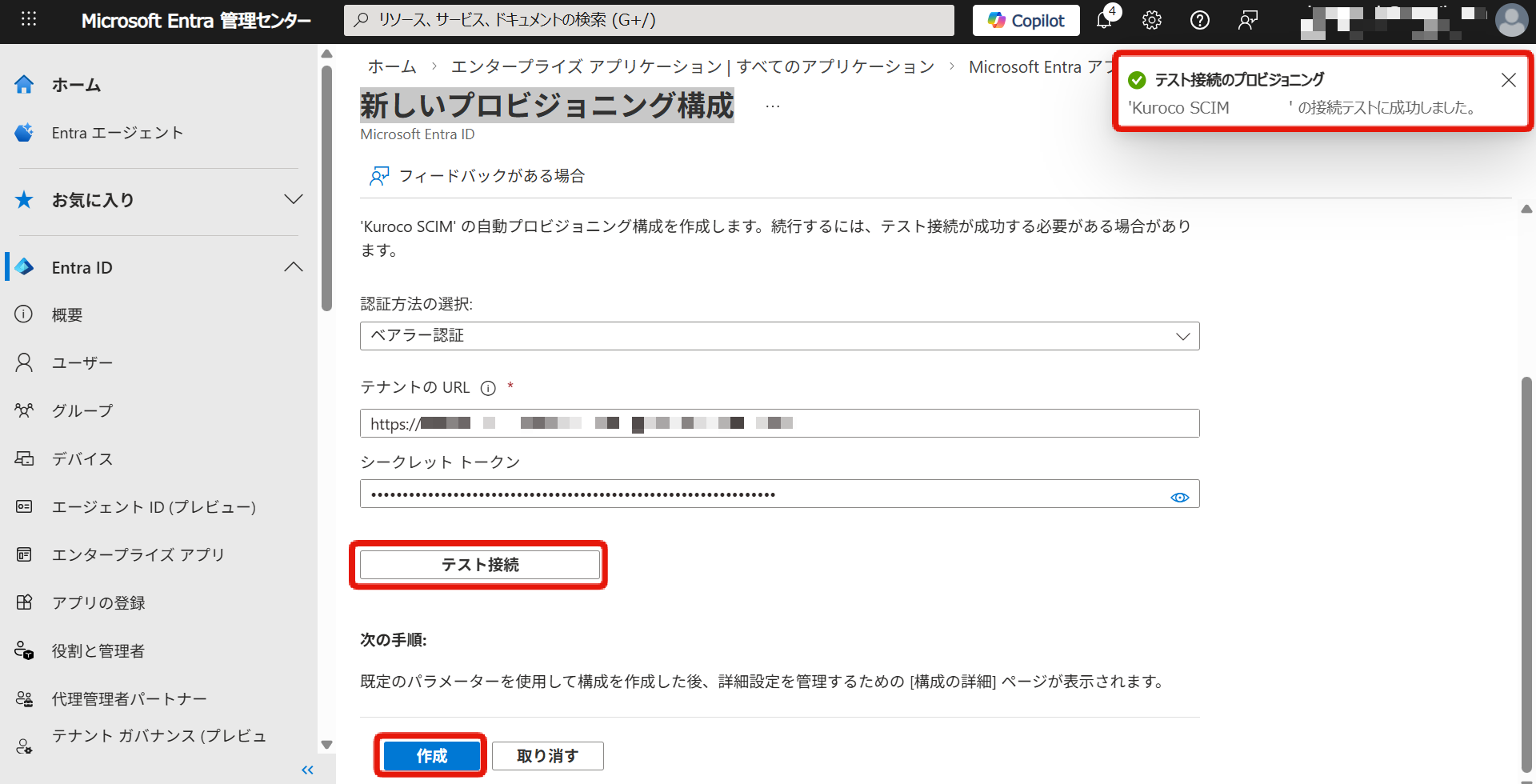Collapse the Entra ID navigation group

click(x=294, y=266)
